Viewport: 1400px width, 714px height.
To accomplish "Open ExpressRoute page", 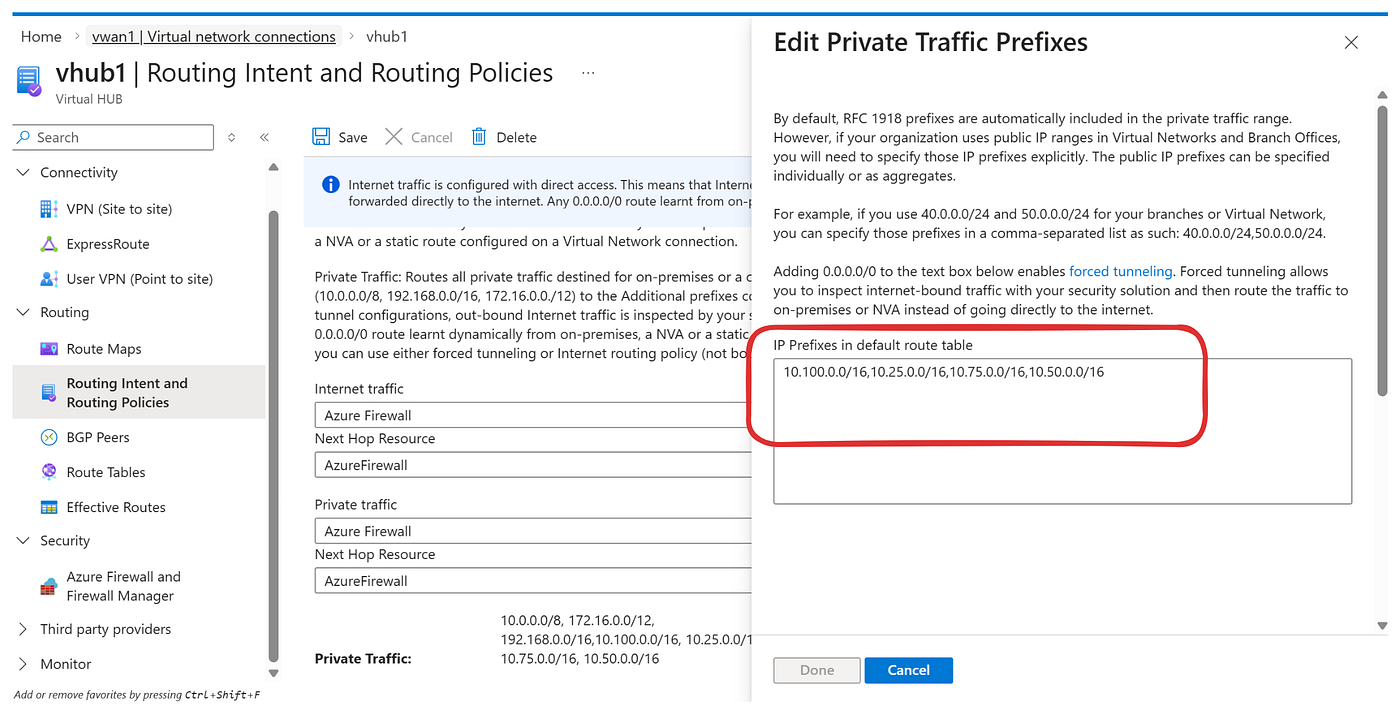I will coord(108,244).
